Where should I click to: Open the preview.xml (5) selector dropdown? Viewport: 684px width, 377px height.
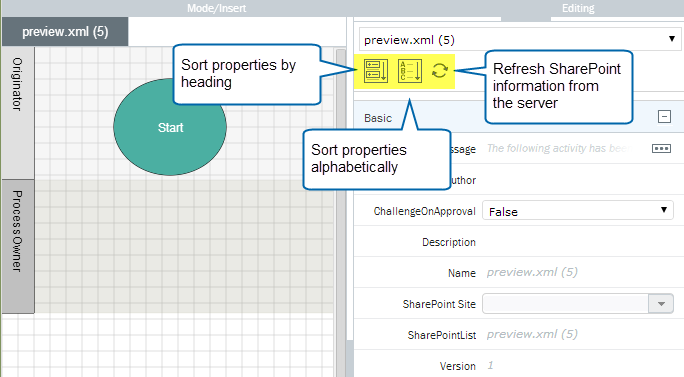coord(520,40)
